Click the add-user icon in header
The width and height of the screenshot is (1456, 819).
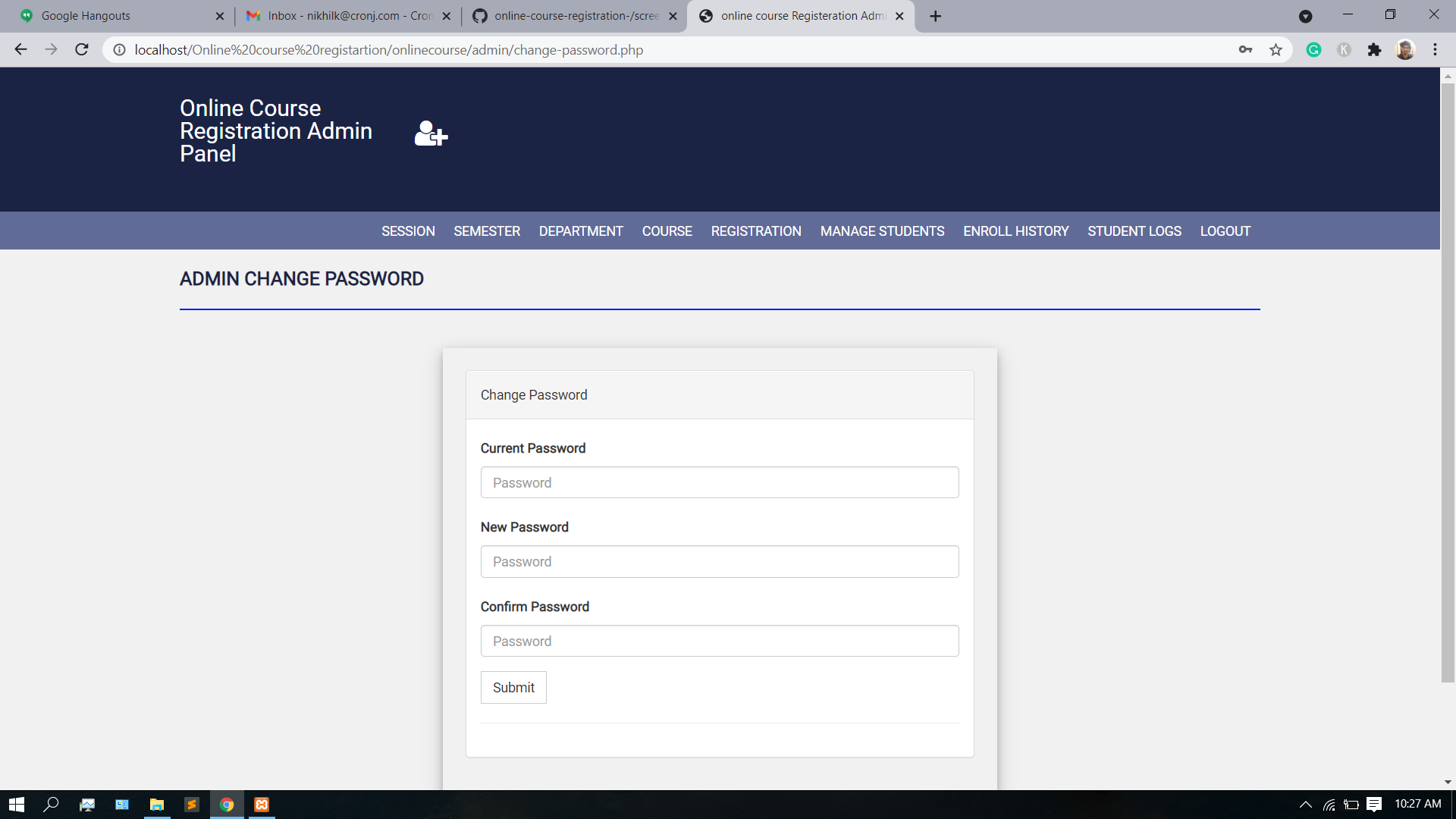click(x=431, y=133)
